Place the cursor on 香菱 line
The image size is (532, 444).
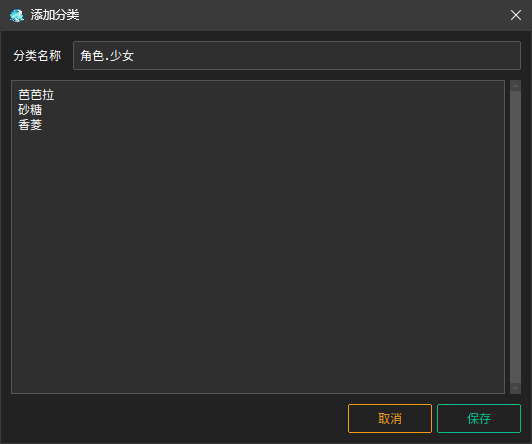[30, 125]
